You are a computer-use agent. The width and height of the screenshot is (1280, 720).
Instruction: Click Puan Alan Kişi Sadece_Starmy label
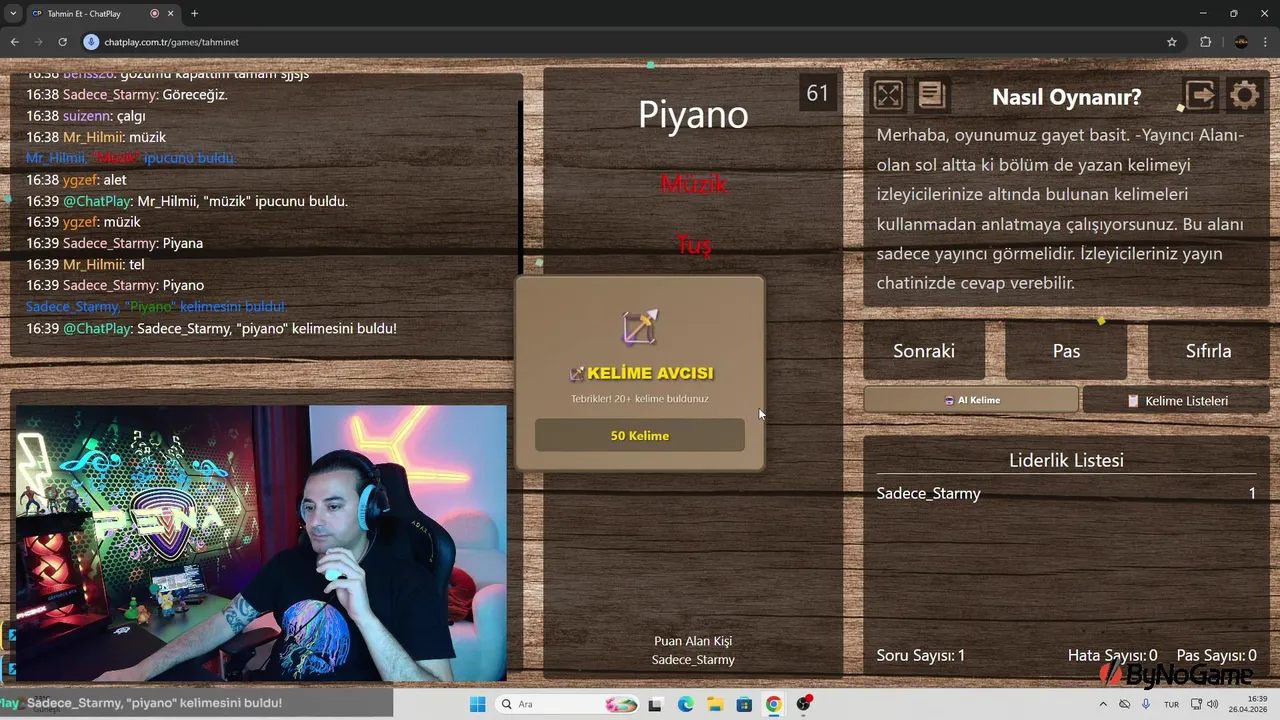click(693, 650)
